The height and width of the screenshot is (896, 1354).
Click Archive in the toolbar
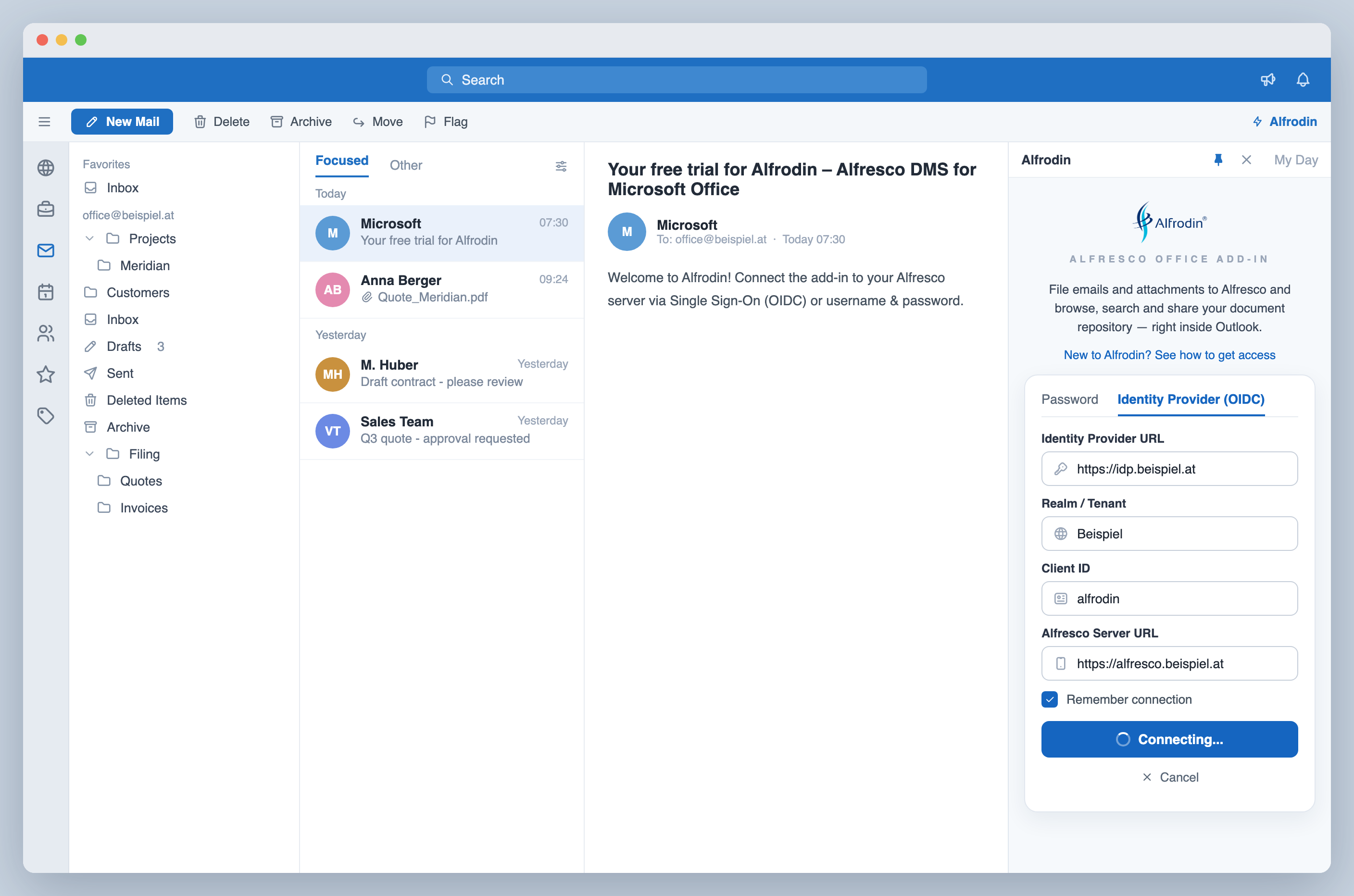(x=301, y=122)
